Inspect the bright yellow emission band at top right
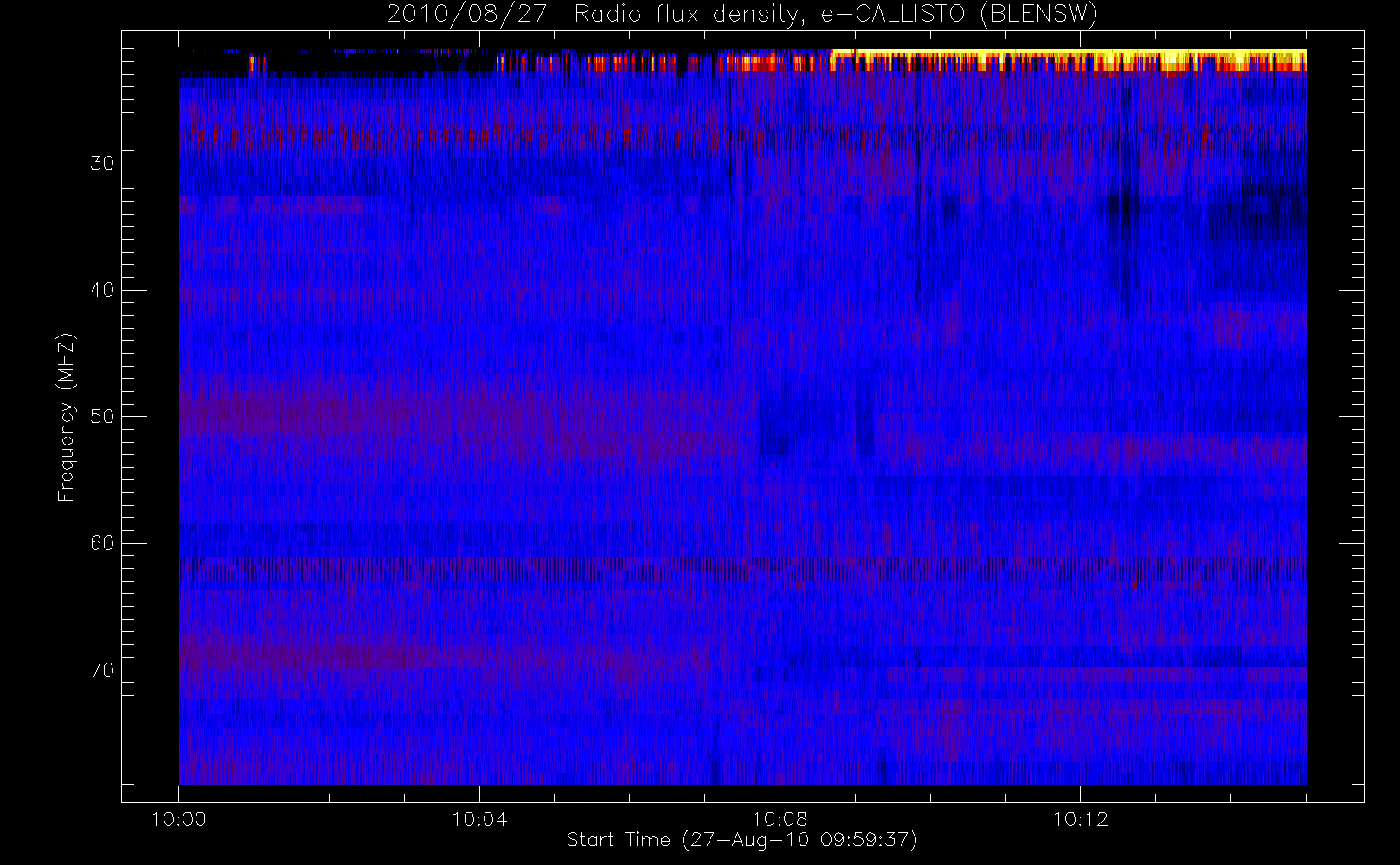This screenshot has height=865, width=1400. tap(1068, 61)
